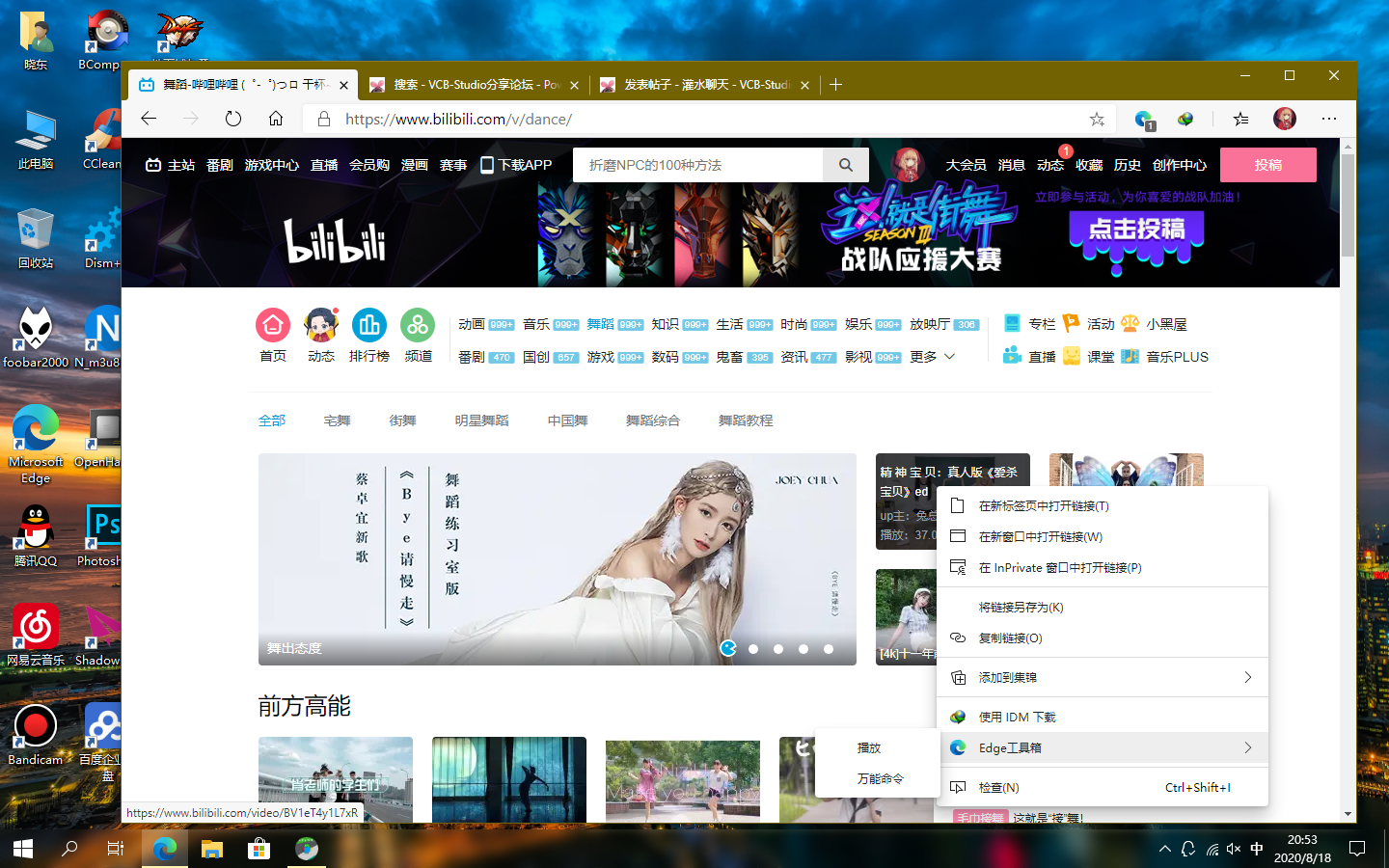
Task: Click the IDM extension icon in toolbar
Action: click(x=1185, y=119)
